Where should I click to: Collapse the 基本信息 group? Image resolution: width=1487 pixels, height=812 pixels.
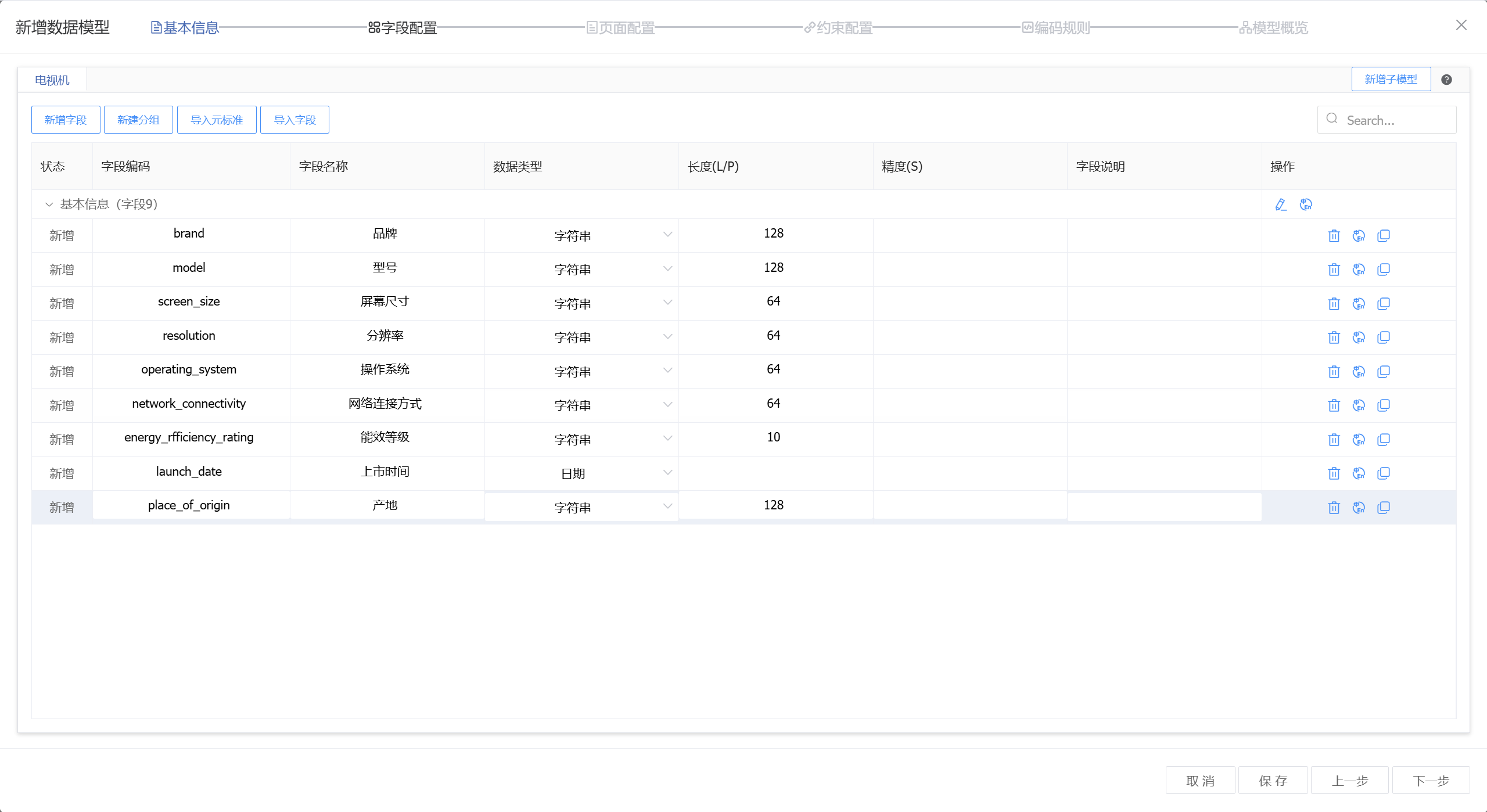click(x=49, y=204)
